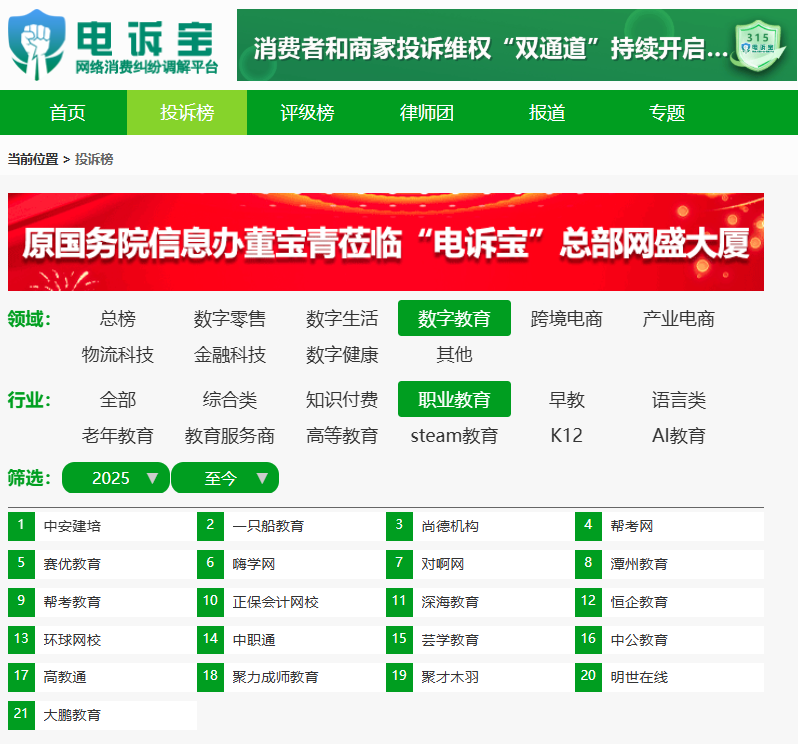The width and height of the screenshot is (798, 744).
Task: Choose the steam教育 industry filter
Action: pos(454,436)
